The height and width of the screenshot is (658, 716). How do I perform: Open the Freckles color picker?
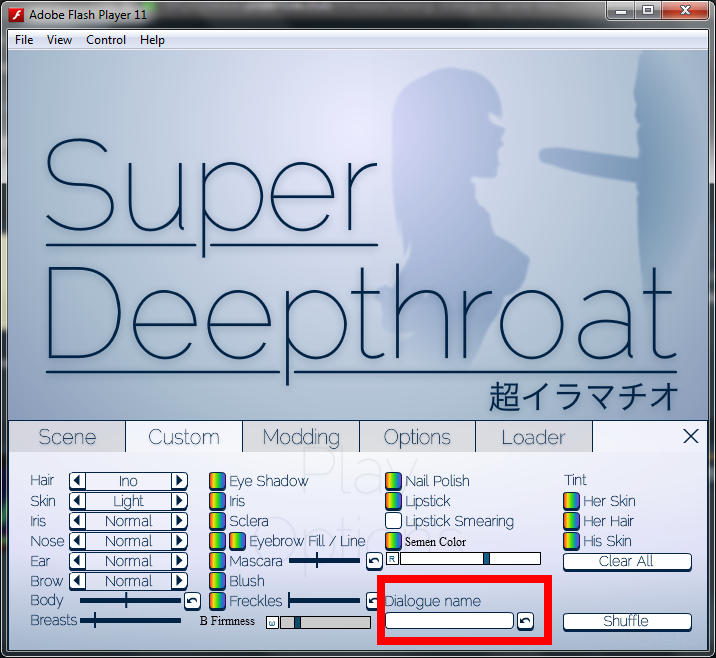coord(217,601)
